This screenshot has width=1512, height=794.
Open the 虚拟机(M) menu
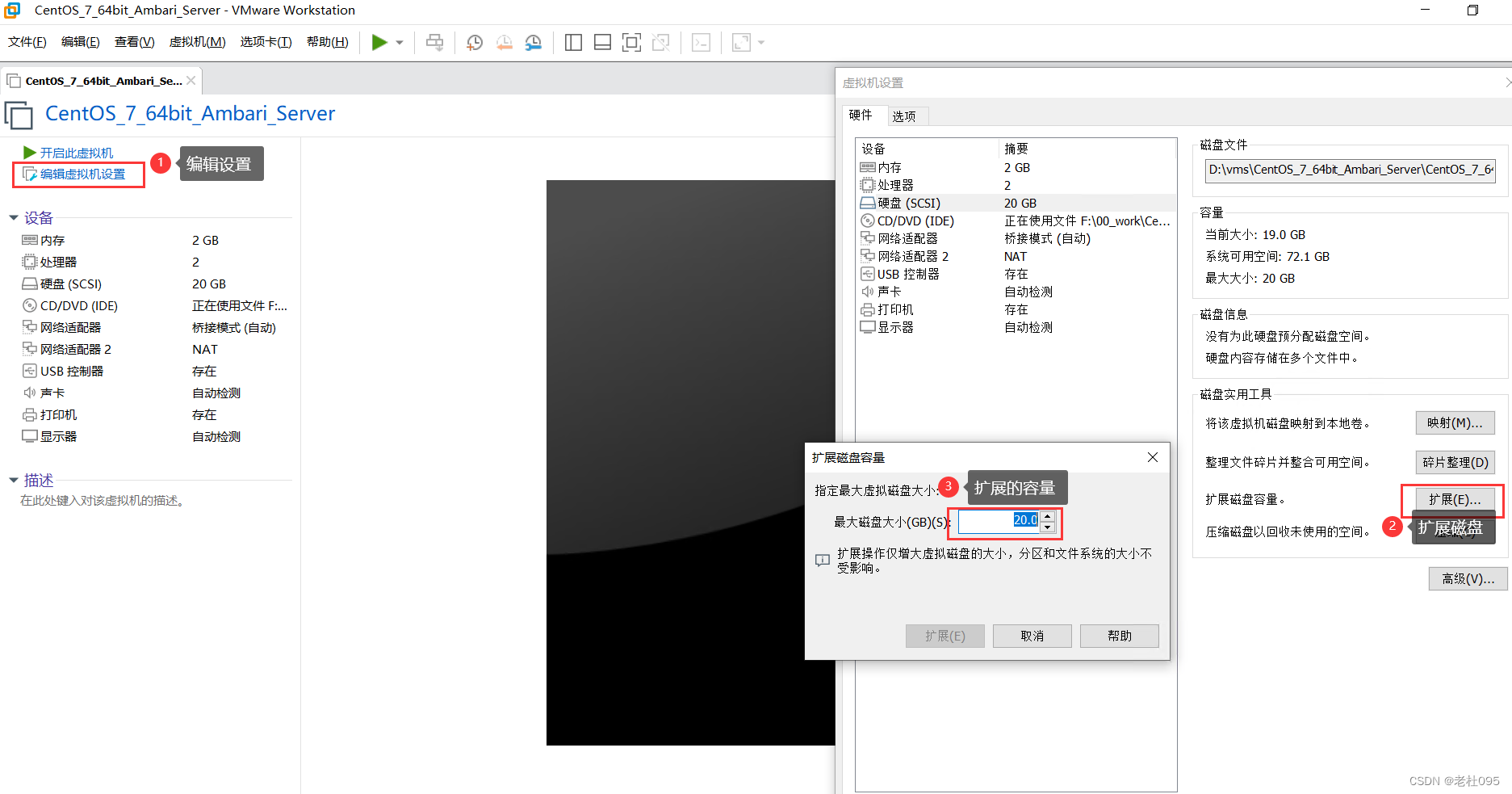(x=197, y=42)
